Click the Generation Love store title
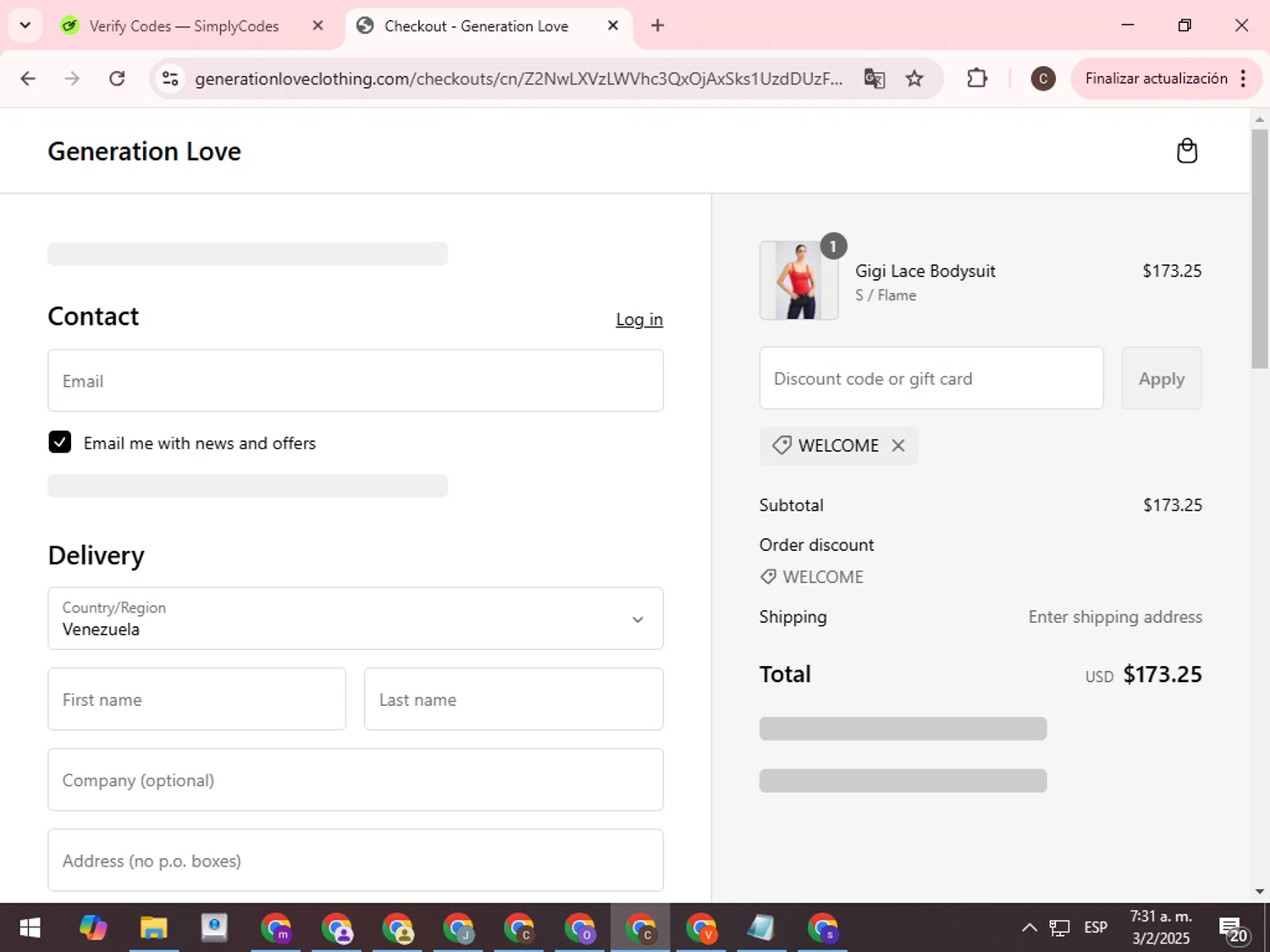1270x952 pixels. [145, 151]
